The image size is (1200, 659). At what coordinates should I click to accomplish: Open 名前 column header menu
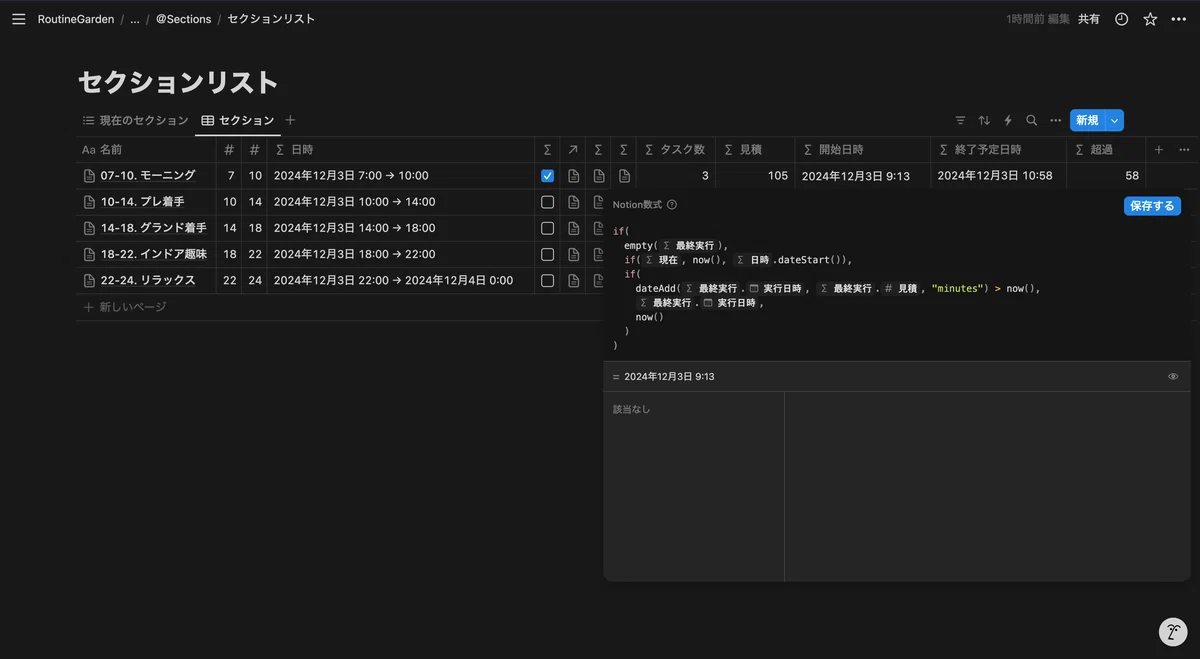coord(146,150)
